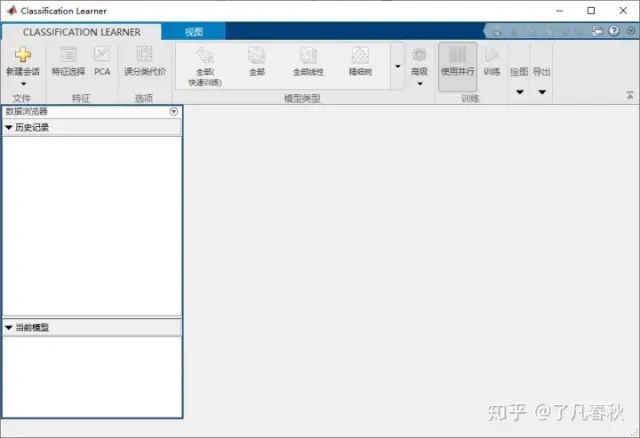Open the quick access toolbar options arrow
The height and width of the screenshot is (438, 640).
[631, 31]
